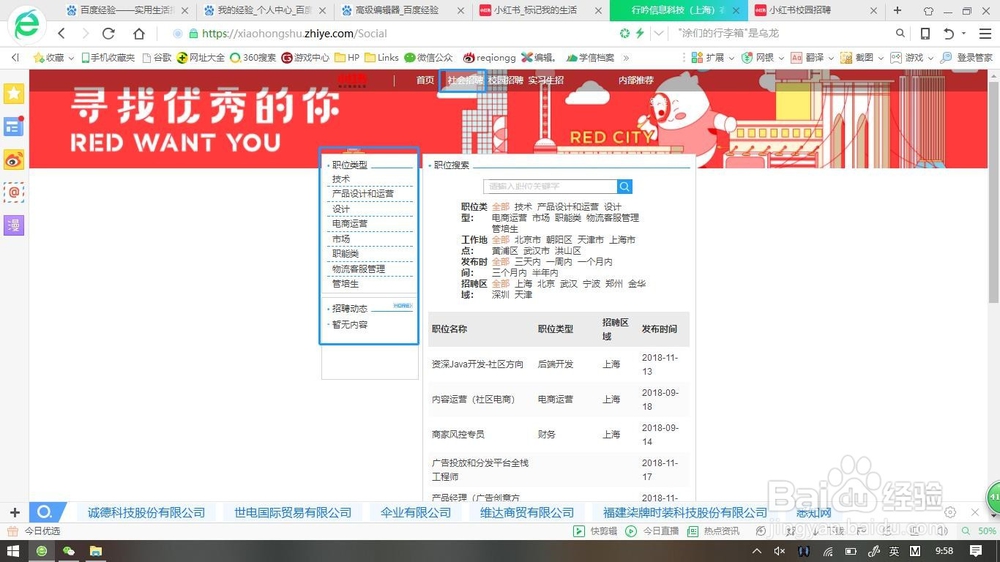Select 技术 in the 职位类型 sidebar
Screen dimensions: 1000x562
[341, 179]
